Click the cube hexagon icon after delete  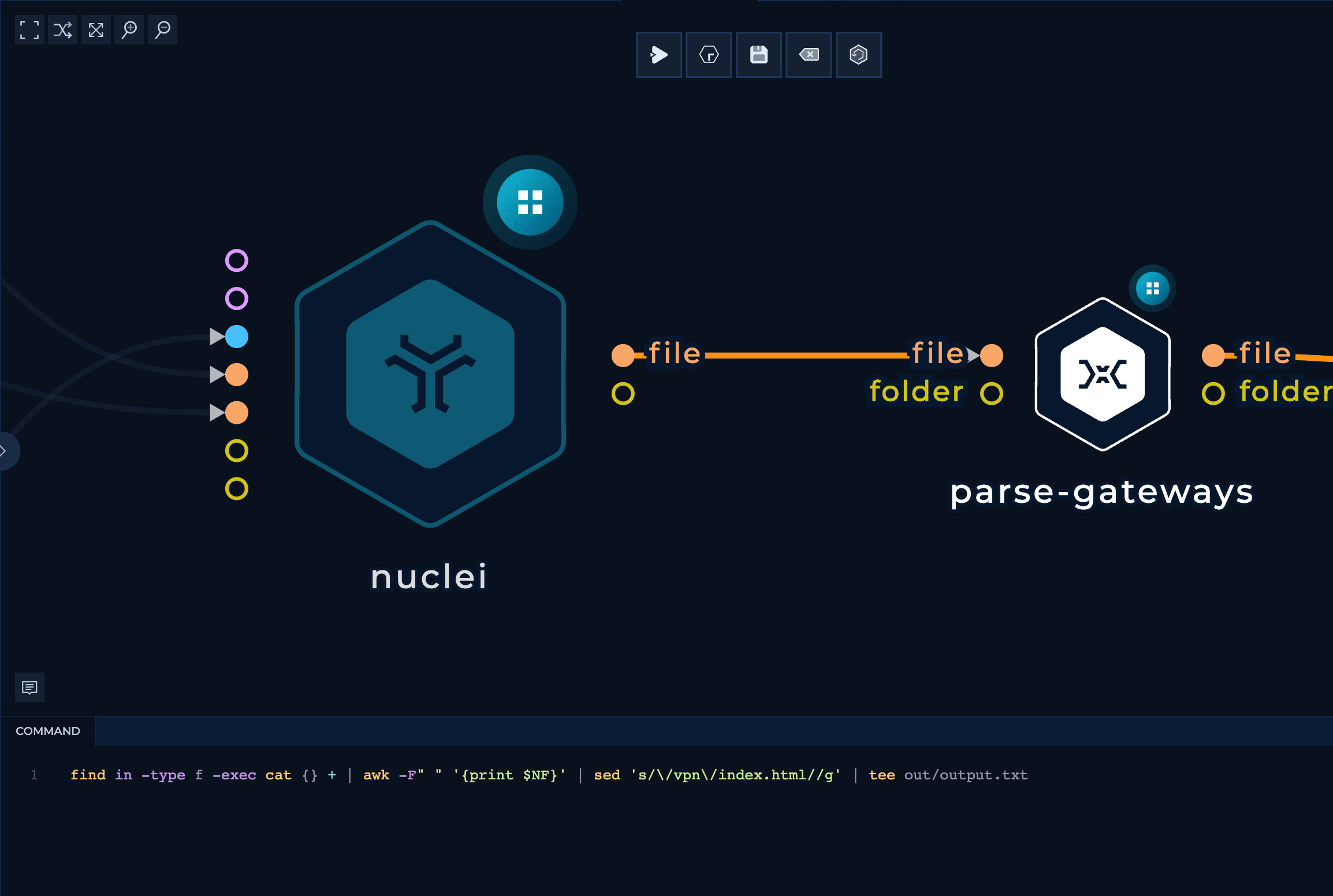pos(859,55)
